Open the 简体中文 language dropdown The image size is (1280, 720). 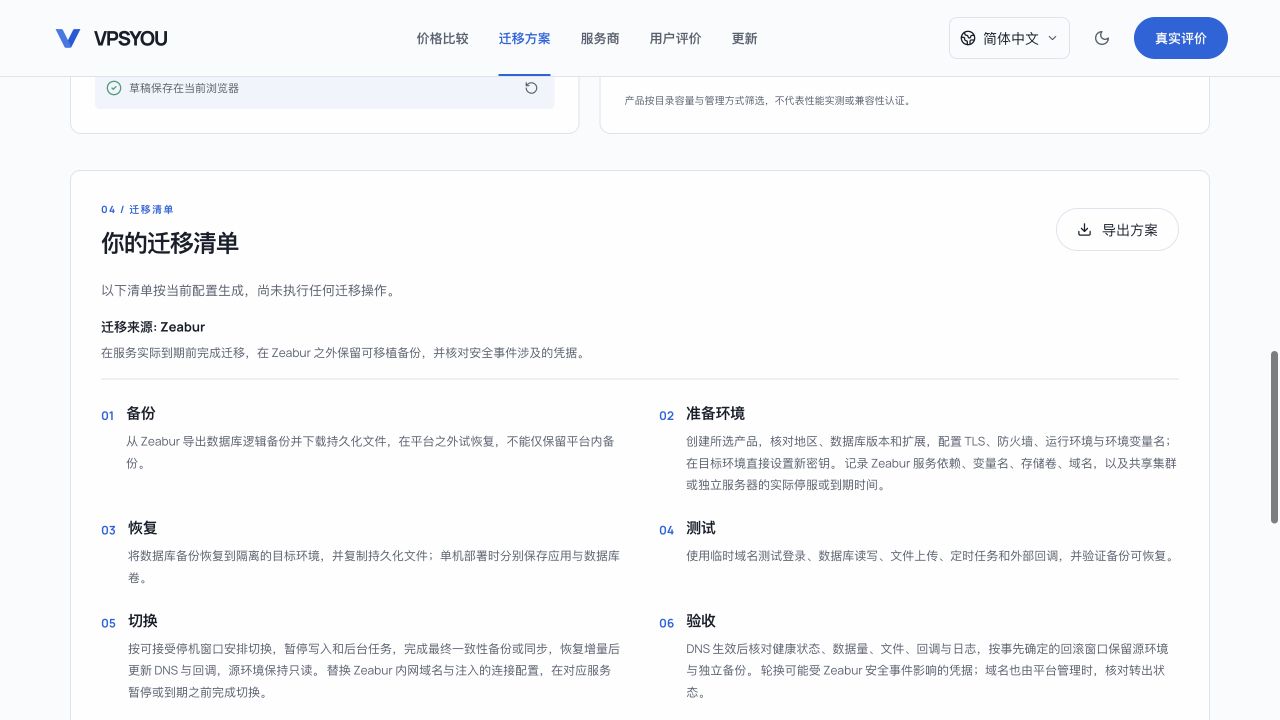coord(1009,38)
